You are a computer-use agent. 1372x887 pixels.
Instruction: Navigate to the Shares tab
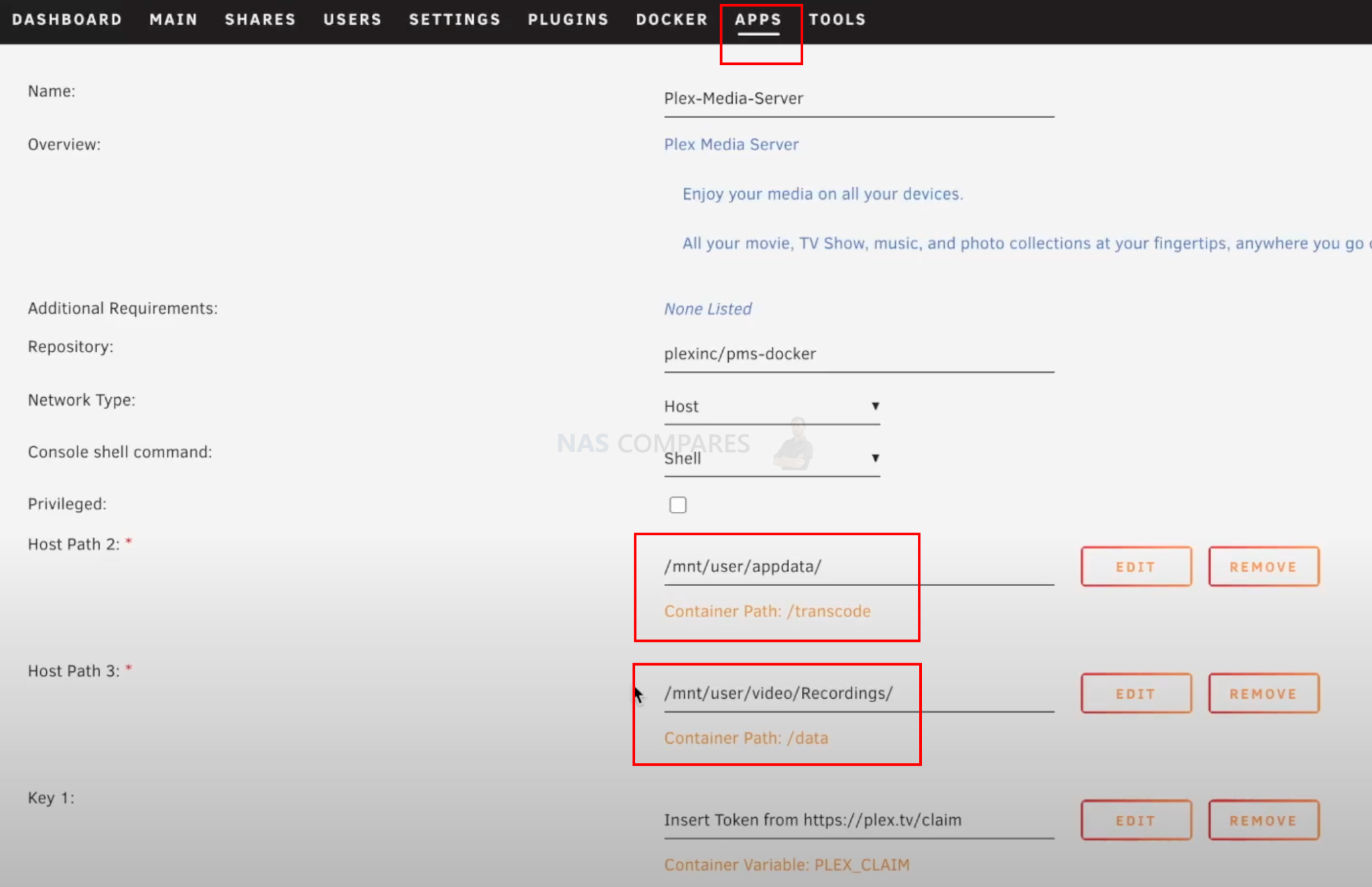coord(260,19)
